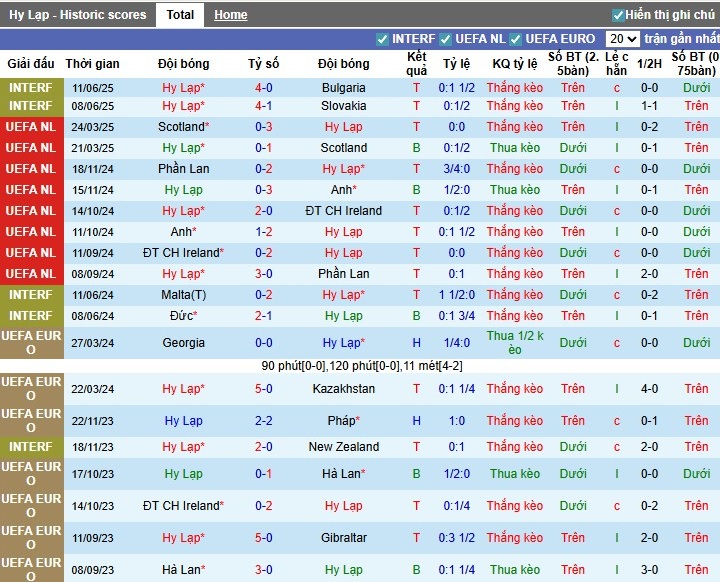Uncheck the INTERF filter checkbox
Screen dimensions: 720x582
382,39
